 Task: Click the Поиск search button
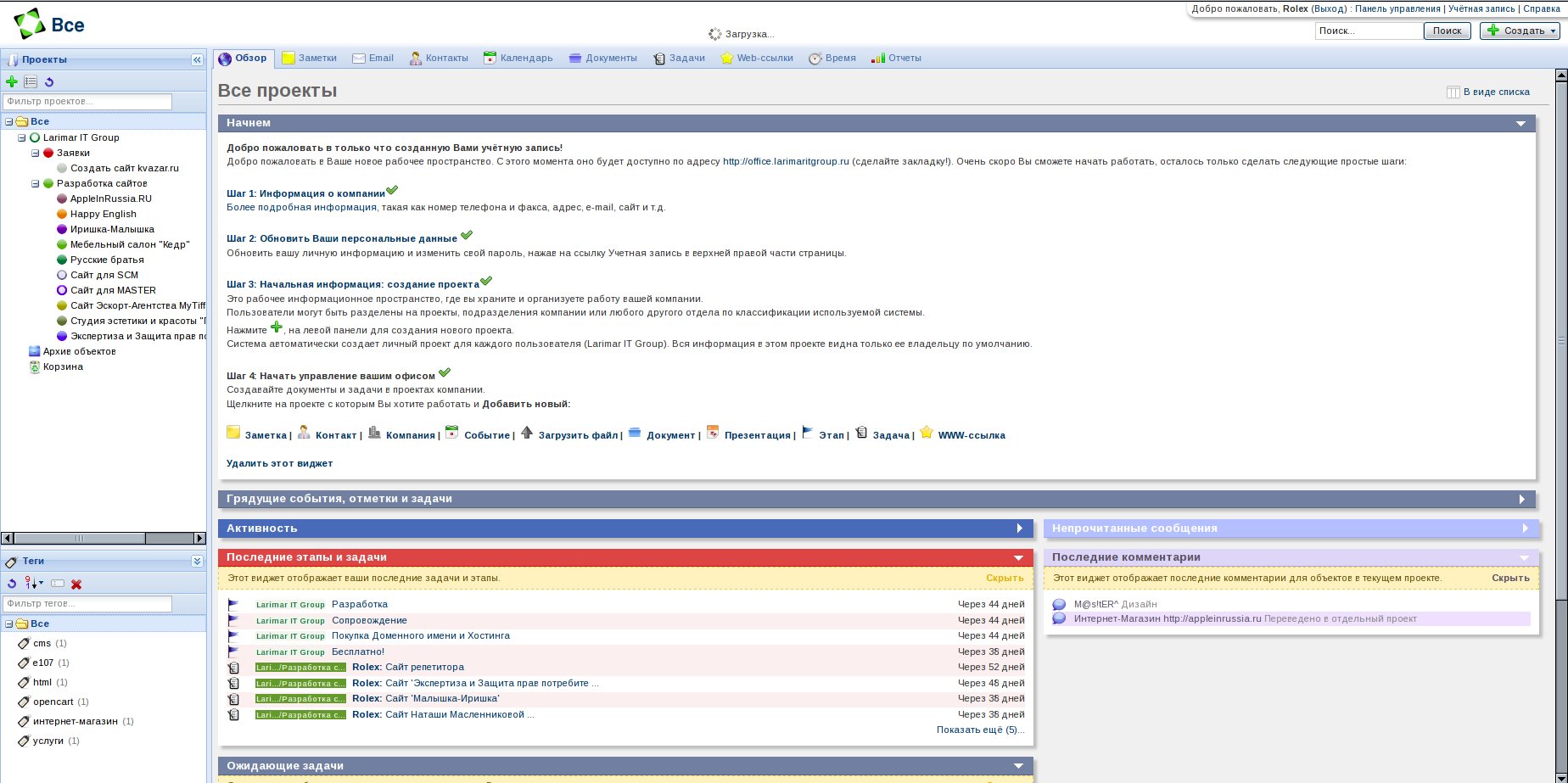click(x=1447, y=31)
